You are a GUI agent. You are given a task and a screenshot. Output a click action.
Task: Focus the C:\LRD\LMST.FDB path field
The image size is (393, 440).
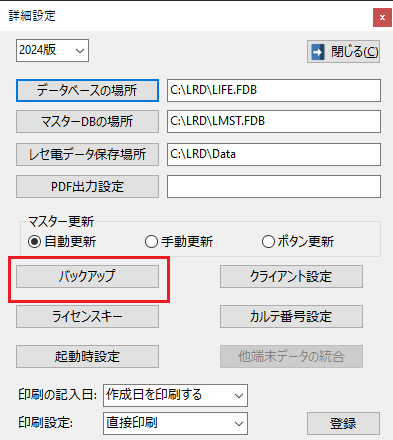[x=274, y=122]
